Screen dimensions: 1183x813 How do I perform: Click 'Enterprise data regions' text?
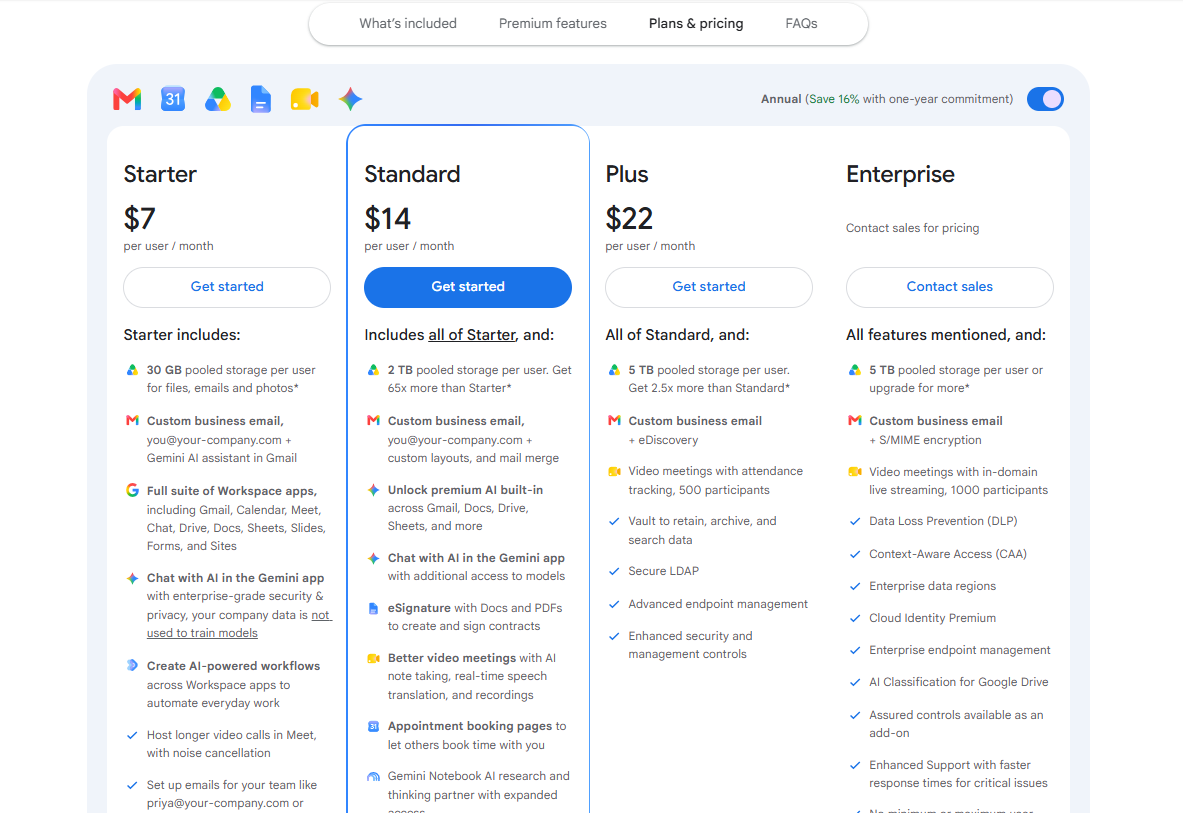(932, 586)
